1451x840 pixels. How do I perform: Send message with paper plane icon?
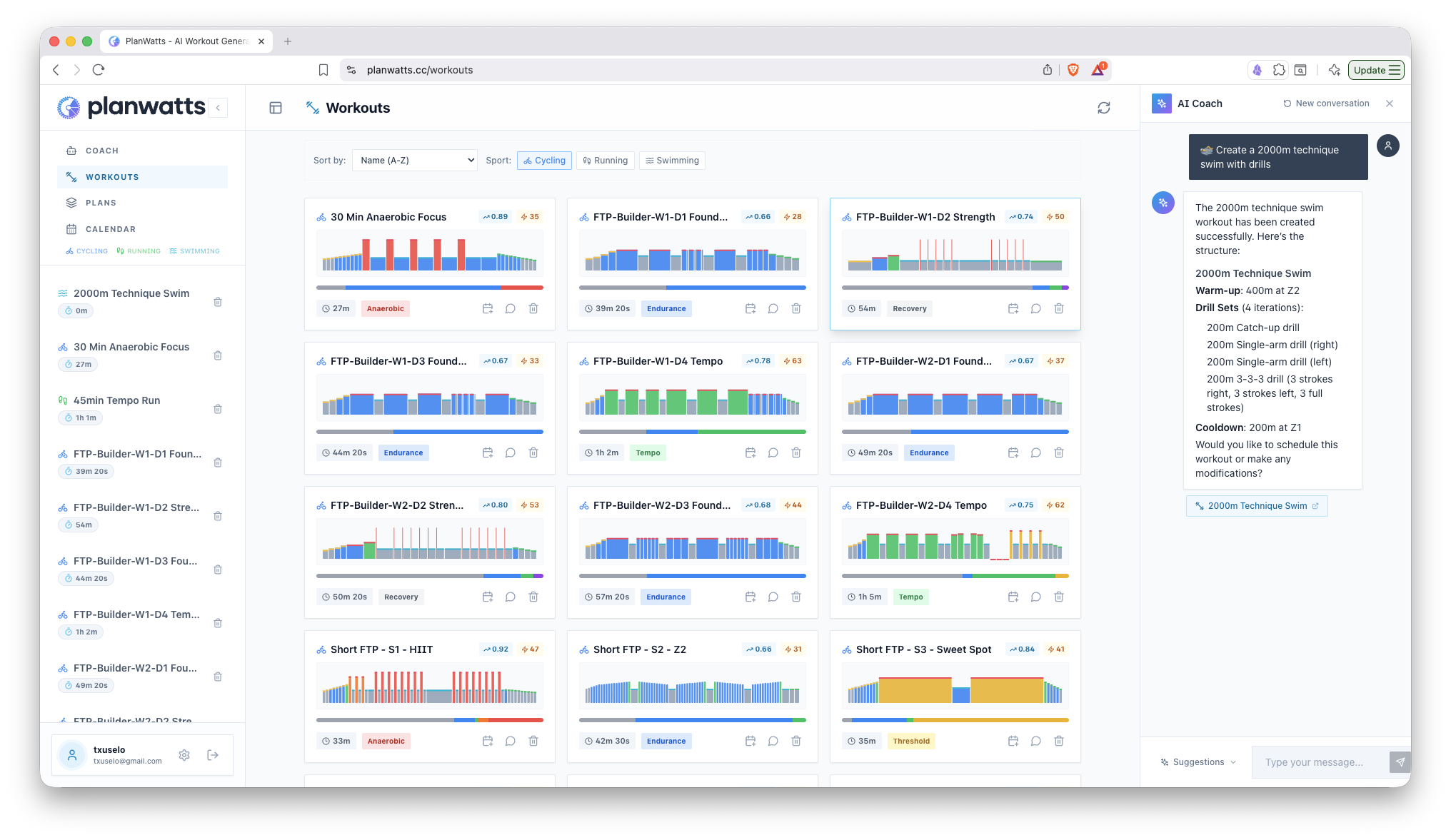click(x=1400, y=762)
